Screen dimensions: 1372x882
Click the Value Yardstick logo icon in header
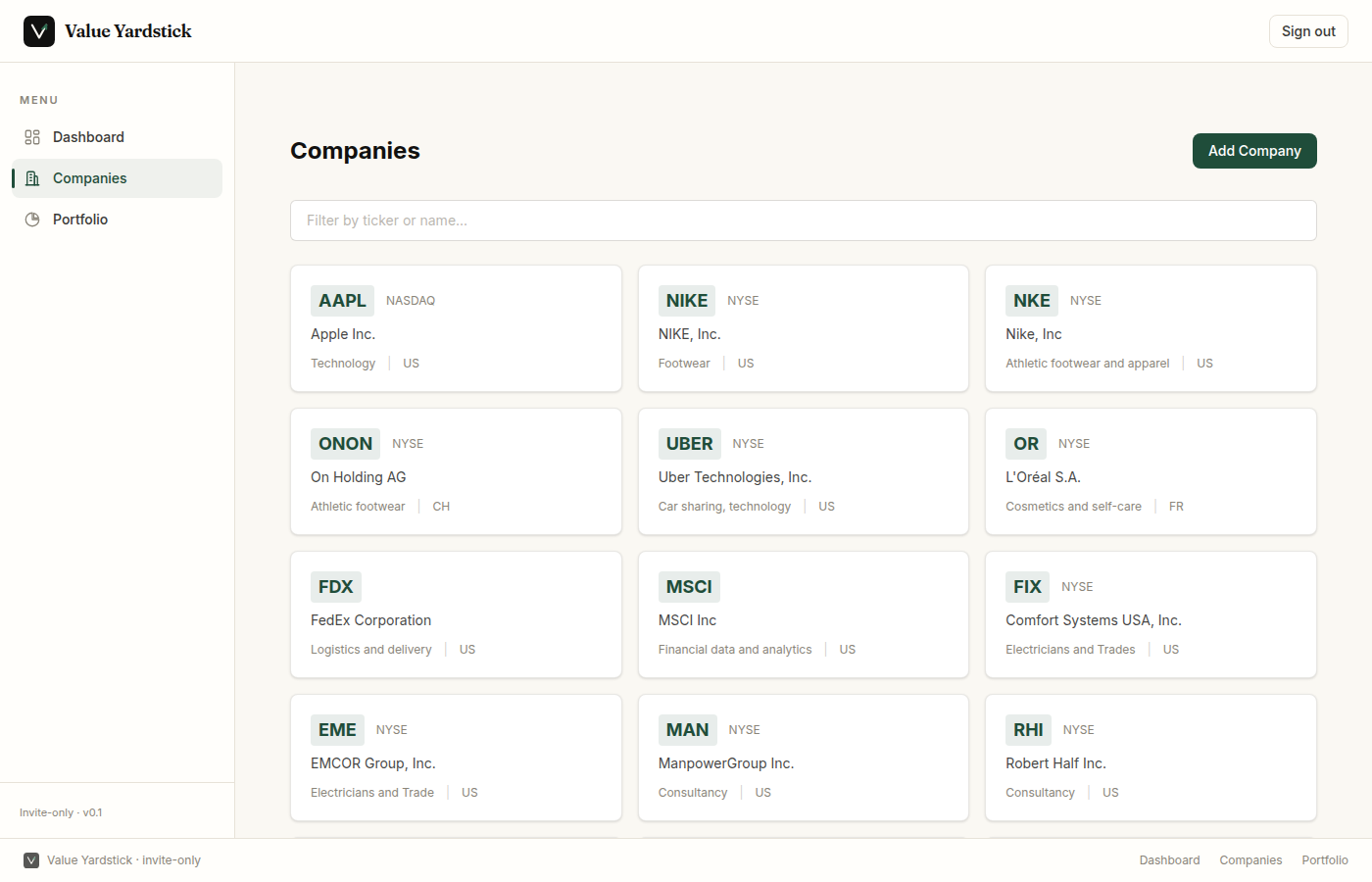[39, 31]
